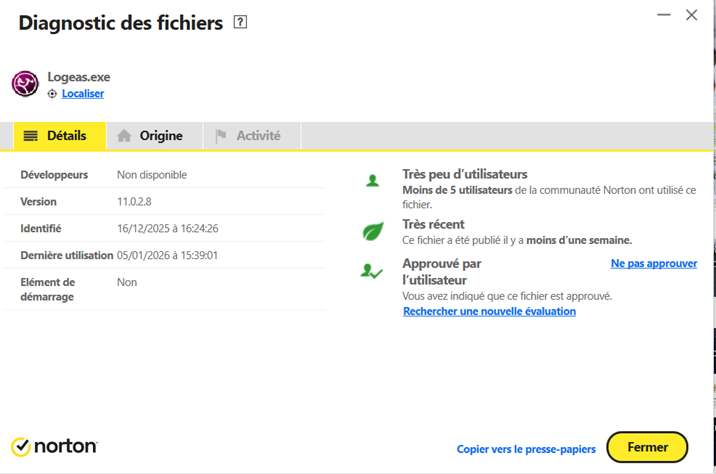The image size is (716, 474).
Task: Close the window with the X button
Action: pos(691,15)
